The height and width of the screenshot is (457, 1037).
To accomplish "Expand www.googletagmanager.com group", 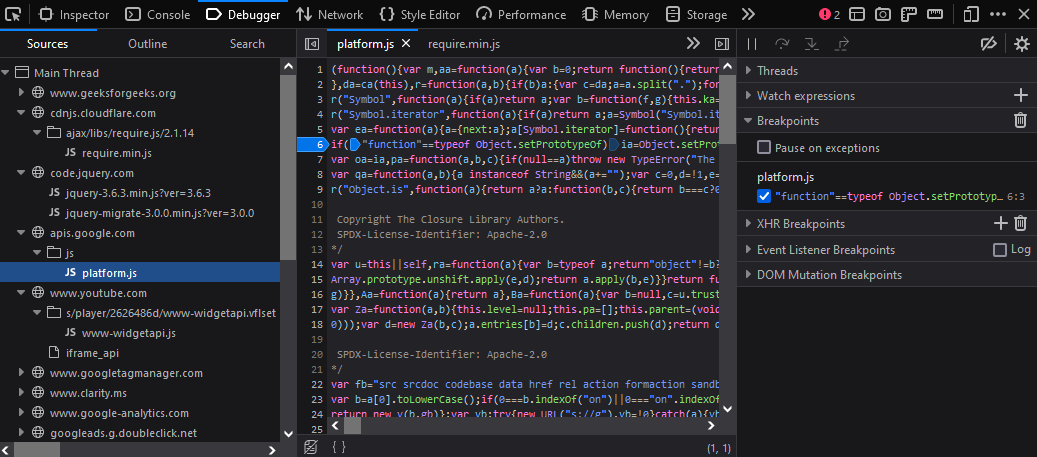I will pyautogui.click(x=21, y=373).
